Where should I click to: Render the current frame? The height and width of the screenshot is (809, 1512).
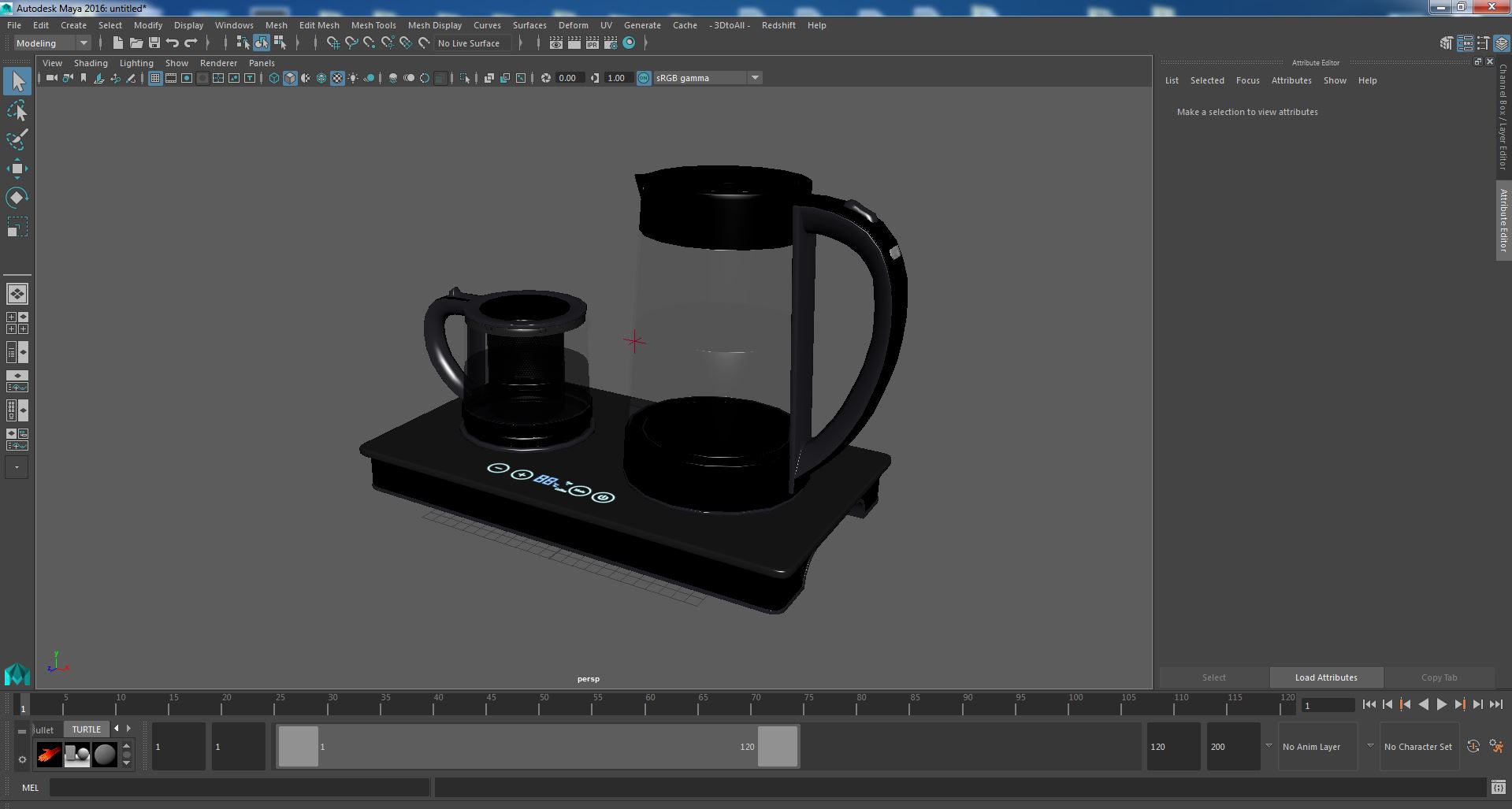574,43
